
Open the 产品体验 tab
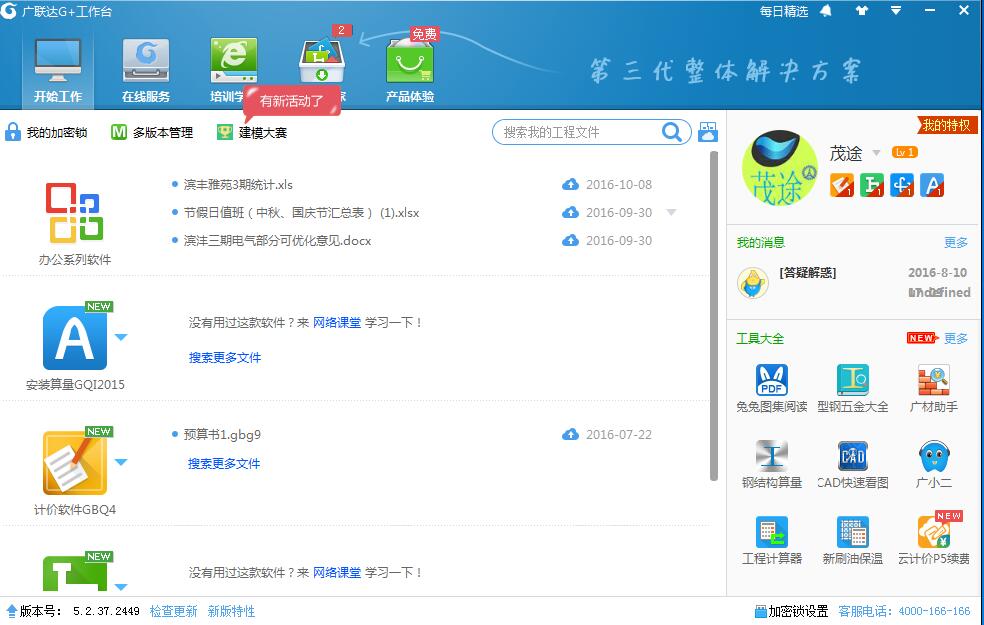tap(410, 70)
